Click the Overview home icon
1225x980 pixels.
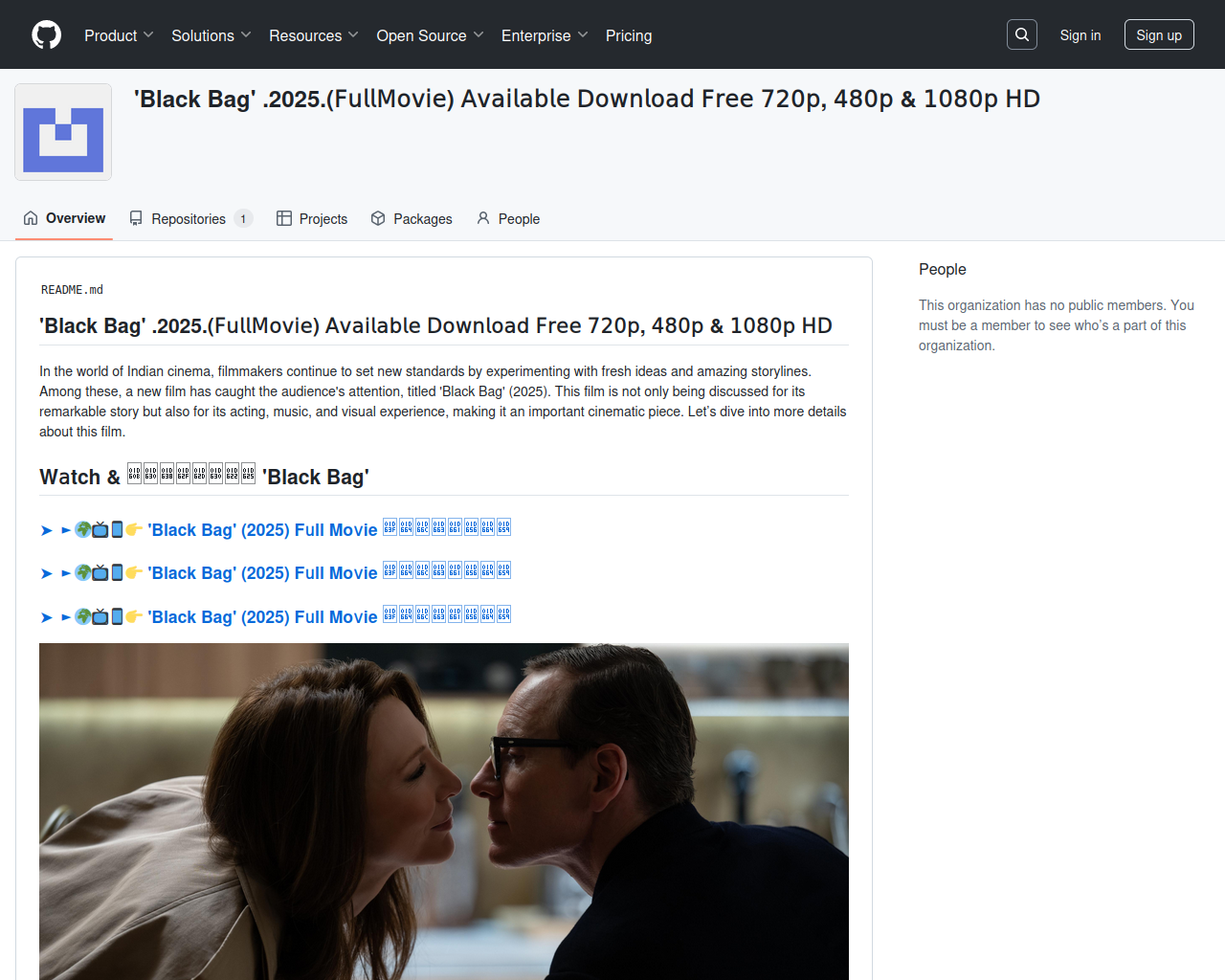tap(31, 218)
